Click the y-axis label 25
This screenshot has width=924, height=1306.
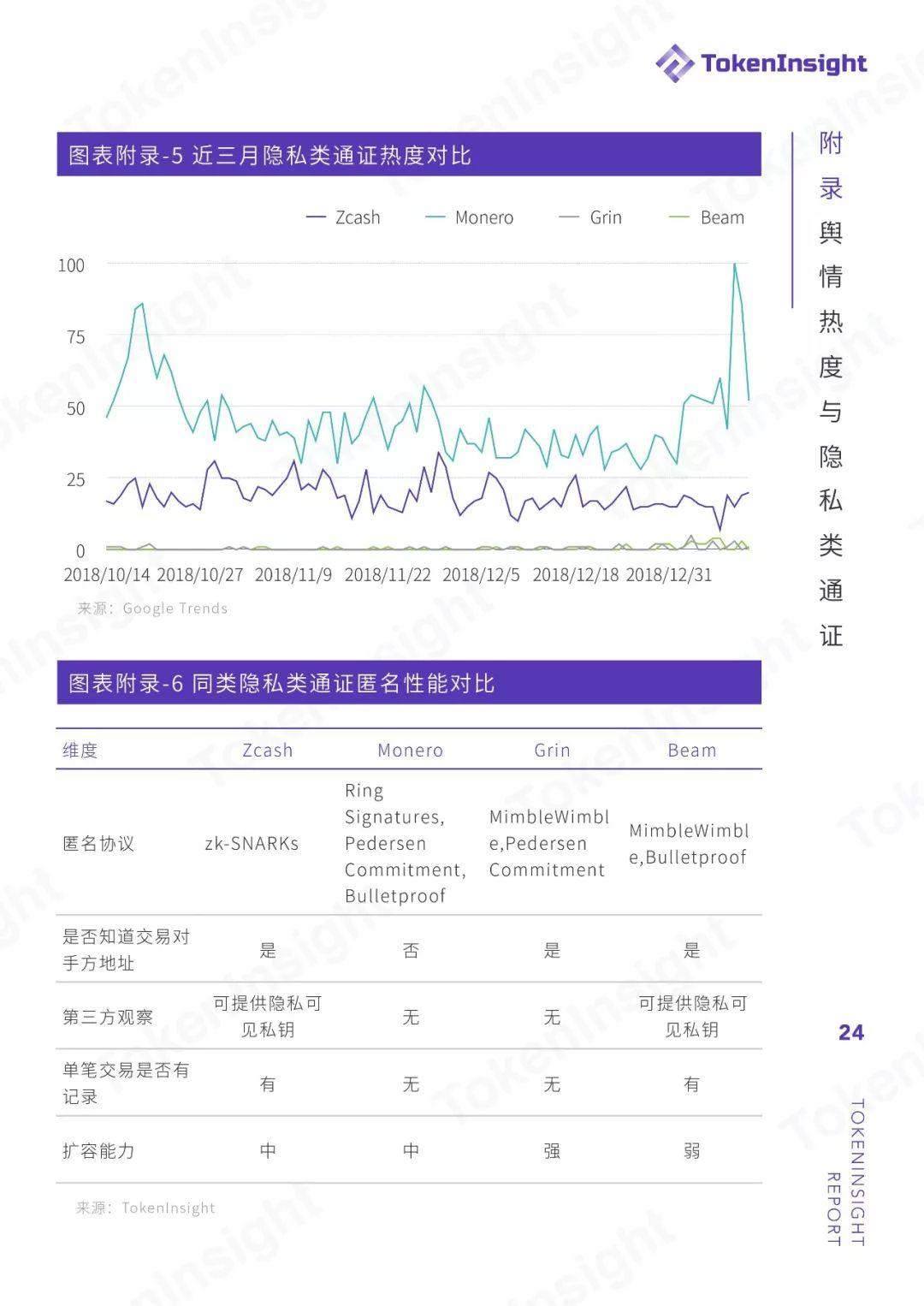tap(75, 479)
